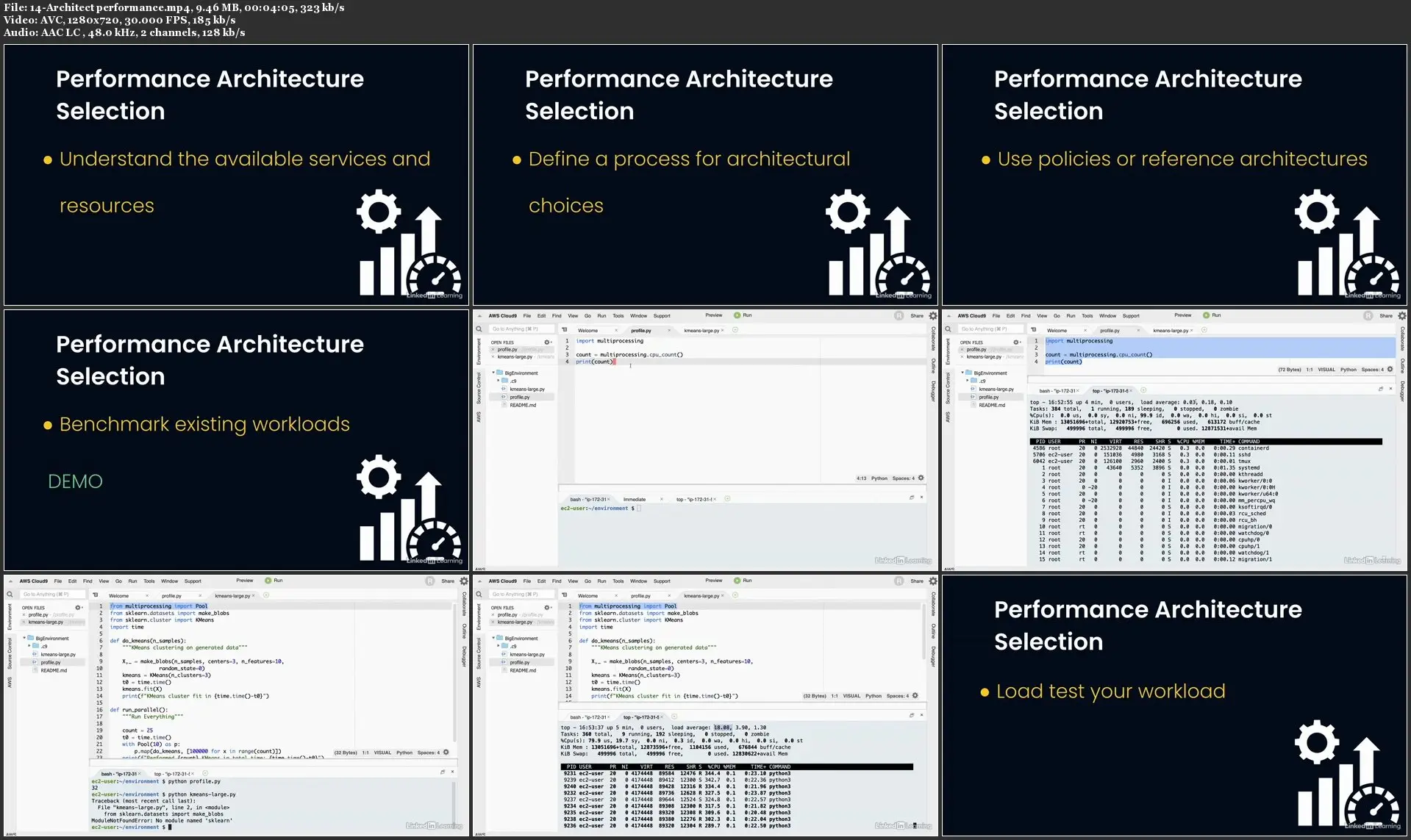Close the Welcome tab in the print(count) frame
Image resolution: width=1411 pixels, height=840 pixels.
pos(615,331)
